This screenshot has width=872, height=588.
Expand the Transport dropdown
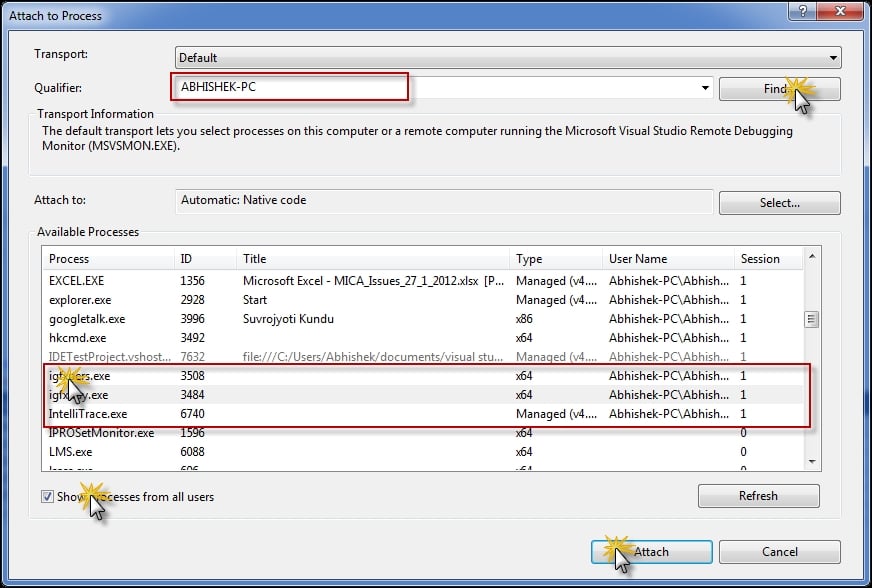click(x=832, y=58)
